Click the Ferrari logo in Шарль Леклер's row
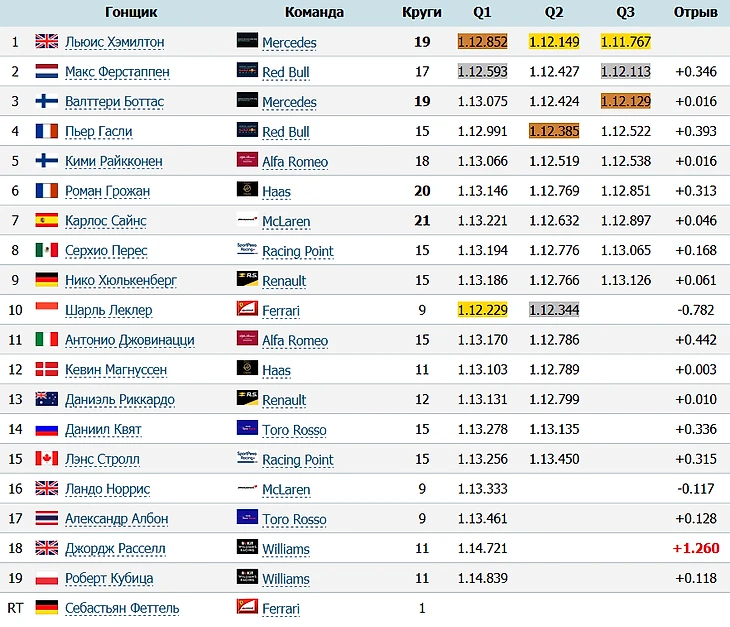 point(247,310)
